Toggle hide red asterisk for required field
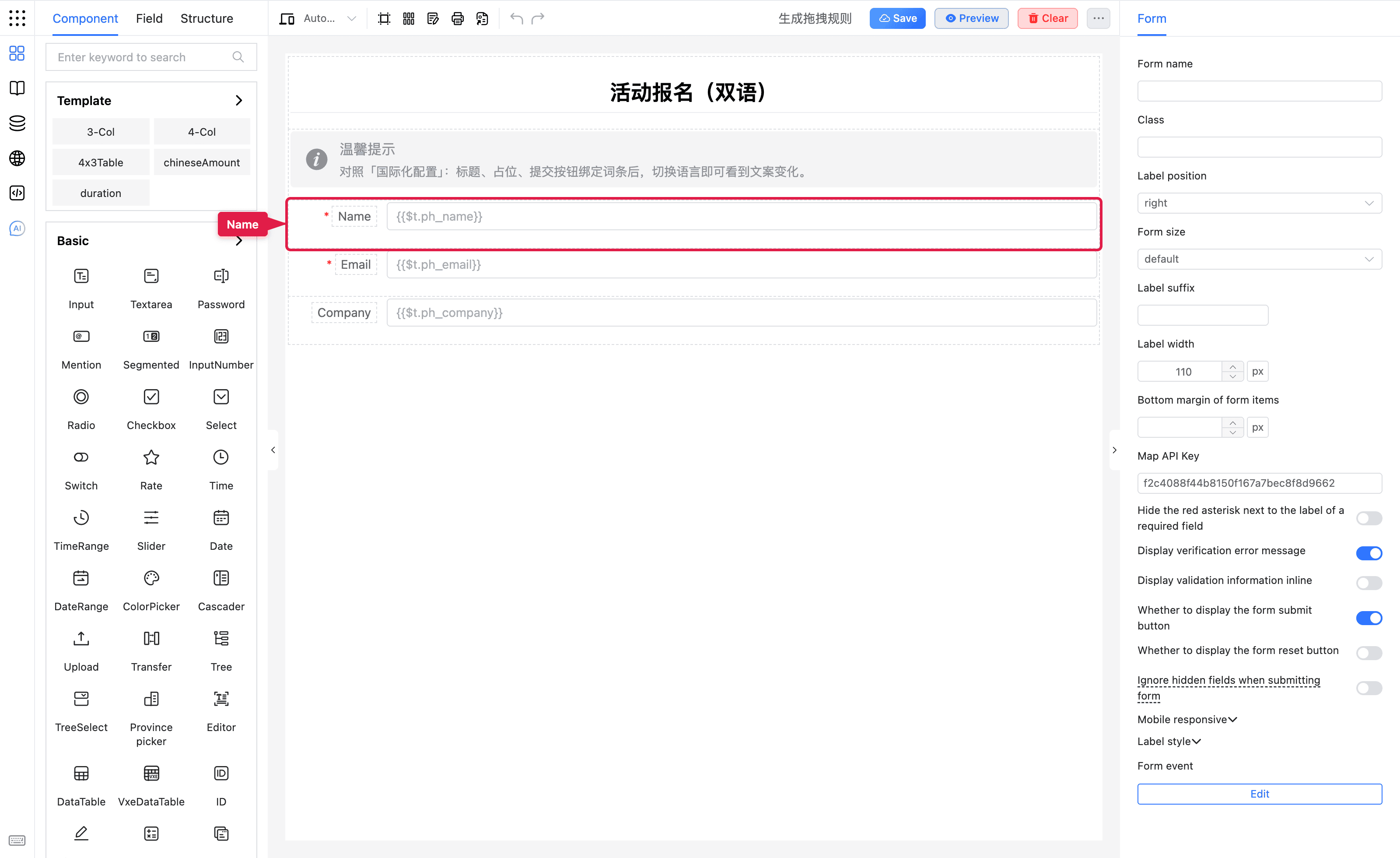 point(1369,518)
